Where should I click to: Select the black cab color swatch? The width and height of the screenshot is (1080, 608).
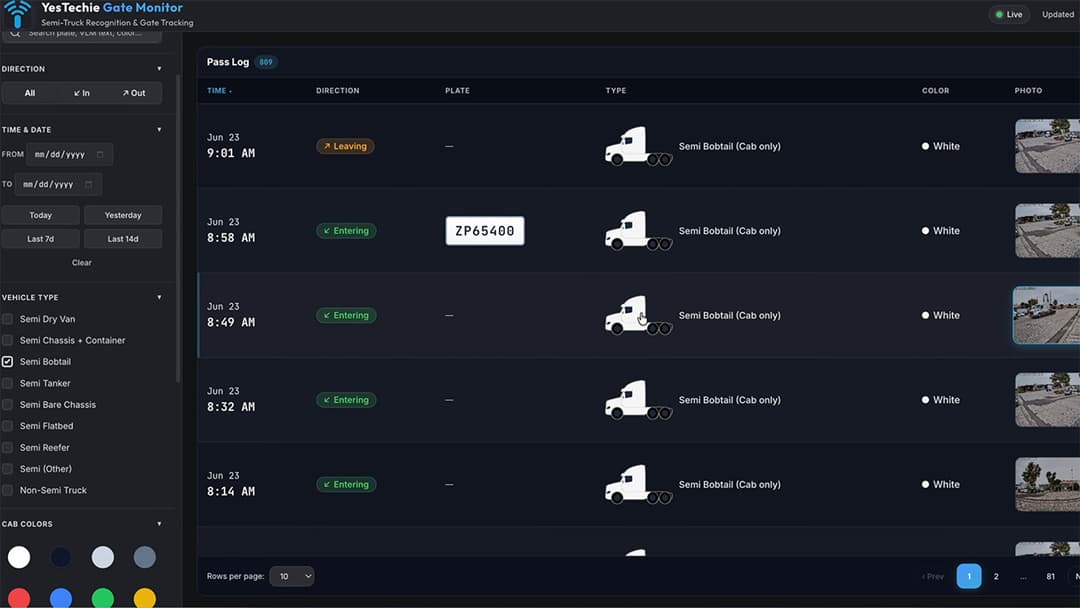pos(61,557)
